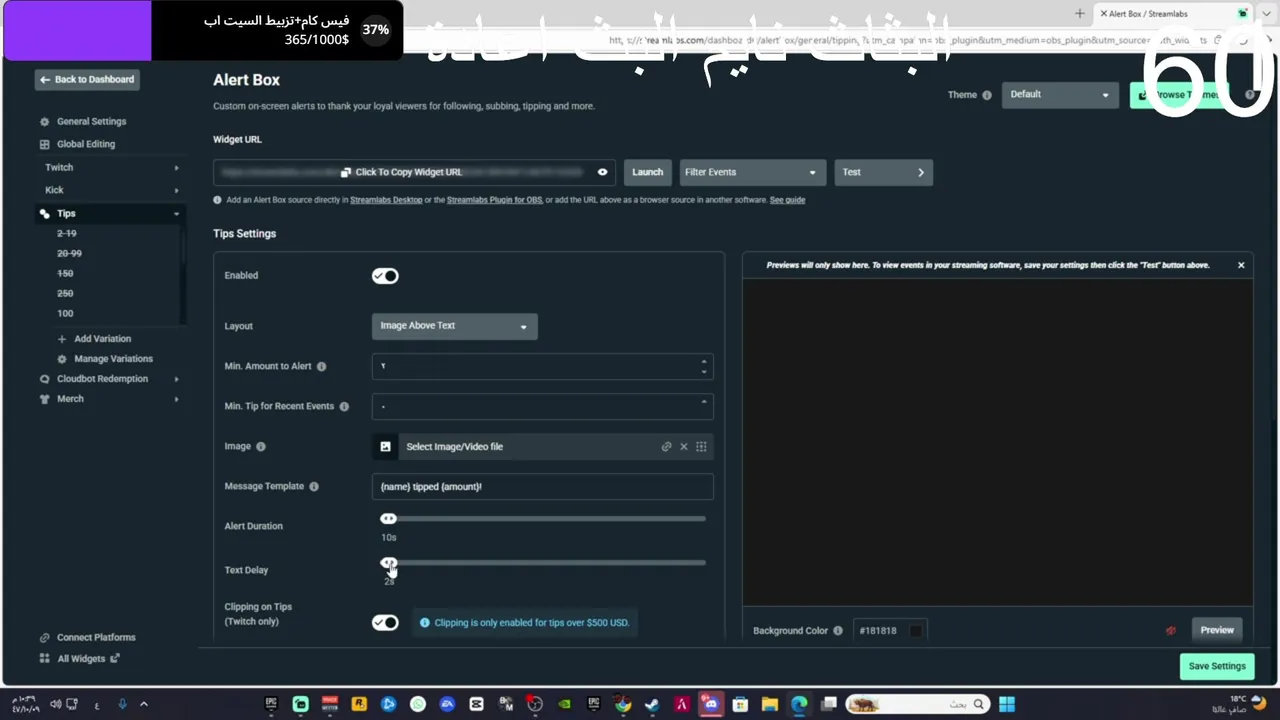Toggle Clipping on Tips switch
The image size is (1280, 720).
385,623
